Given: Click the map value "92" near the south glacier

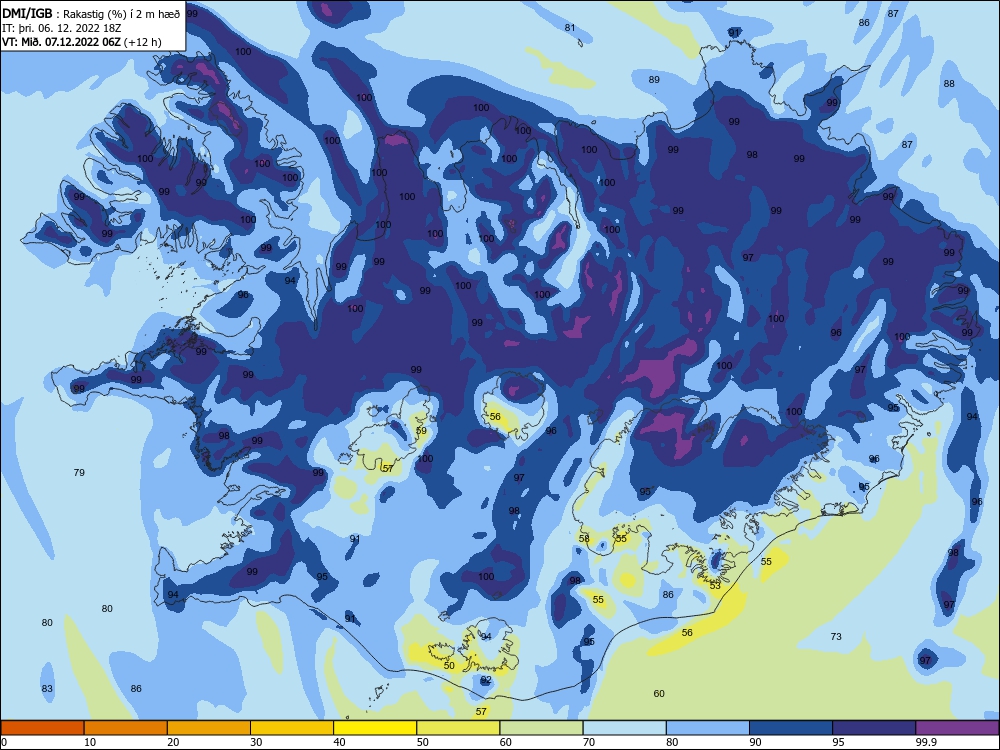Looking at the screenshot, I should (486, 680).
